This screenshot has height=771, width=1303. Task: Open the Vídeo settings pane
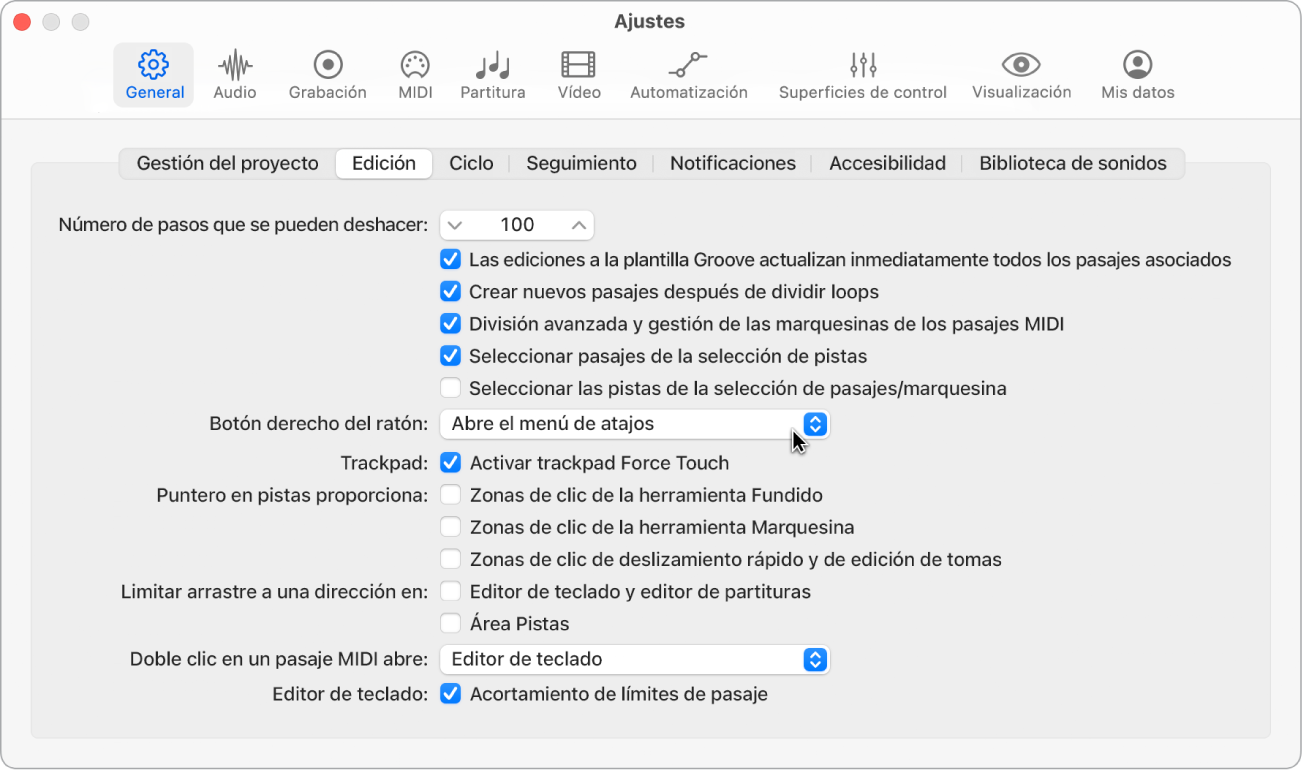[579, 75]
